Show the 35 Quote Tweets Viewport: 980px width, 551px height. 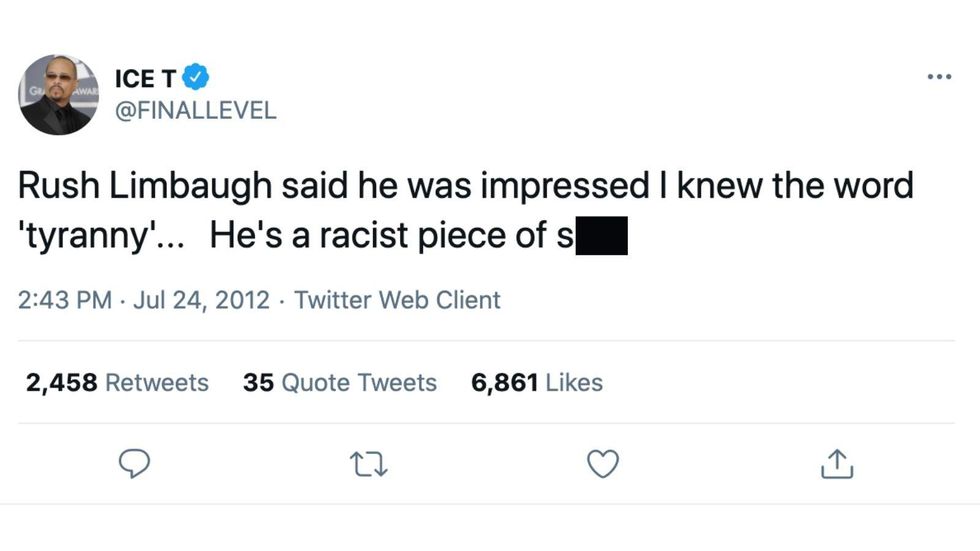point(339,382)
